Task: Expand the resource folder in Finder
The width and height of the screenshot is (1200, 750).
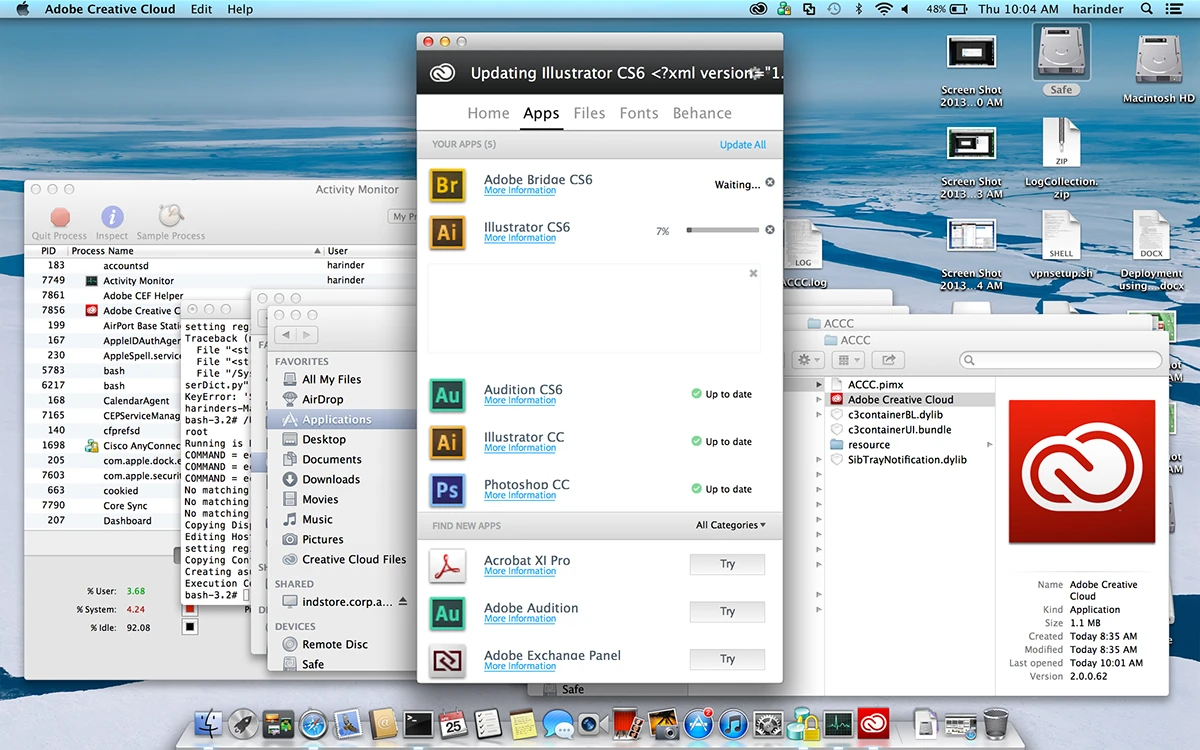Action: [x=990, y=445]
